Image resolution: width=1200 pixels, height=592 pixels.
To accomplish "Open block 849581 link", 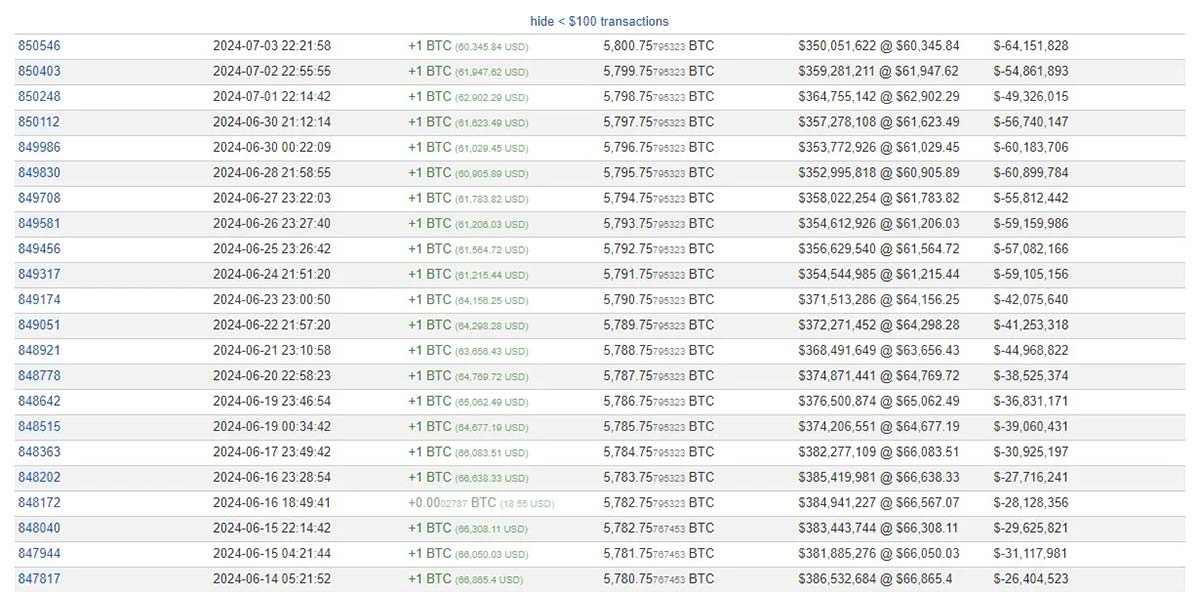I will tap(39, 223).
